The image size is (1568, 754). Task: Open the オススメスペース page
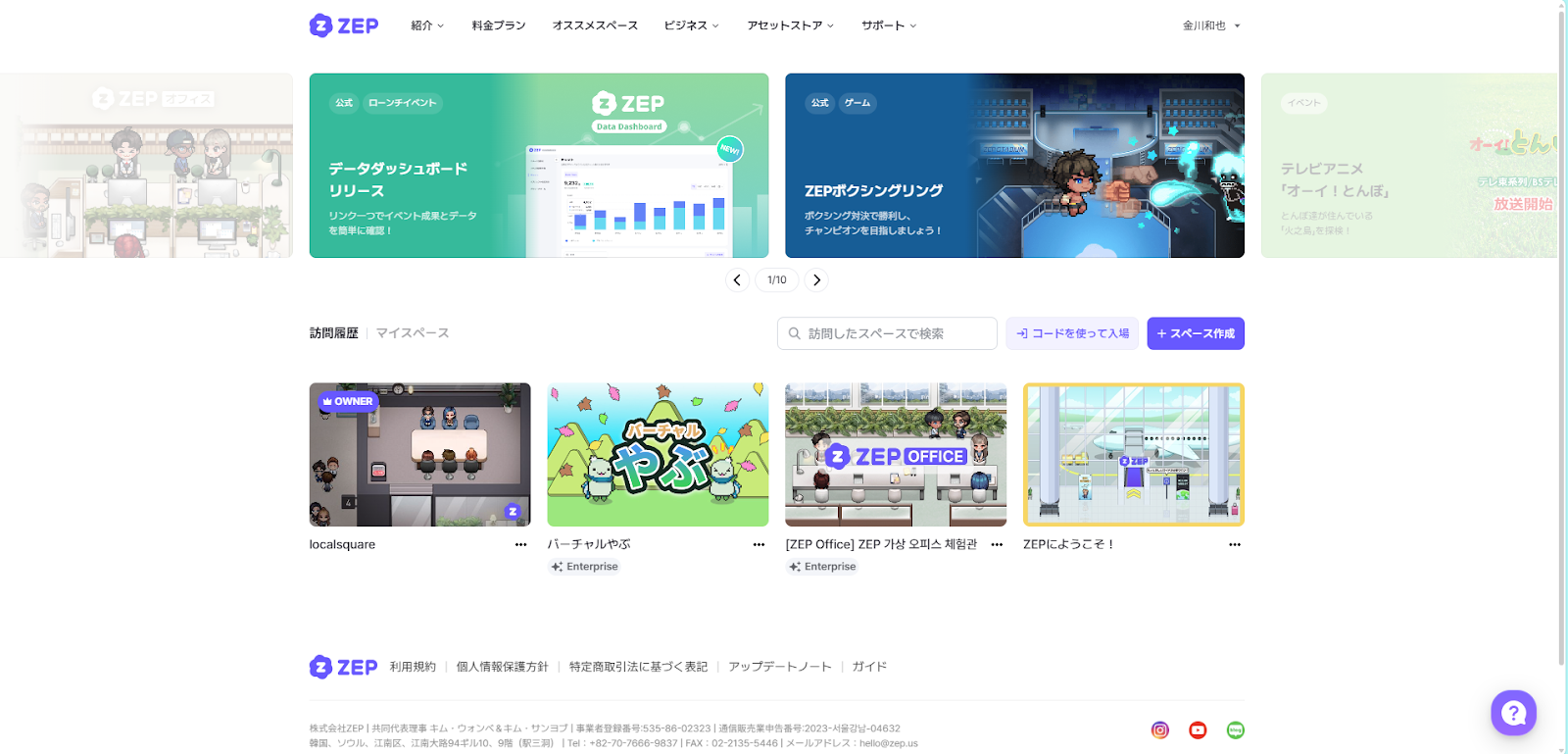click(595, 25)
